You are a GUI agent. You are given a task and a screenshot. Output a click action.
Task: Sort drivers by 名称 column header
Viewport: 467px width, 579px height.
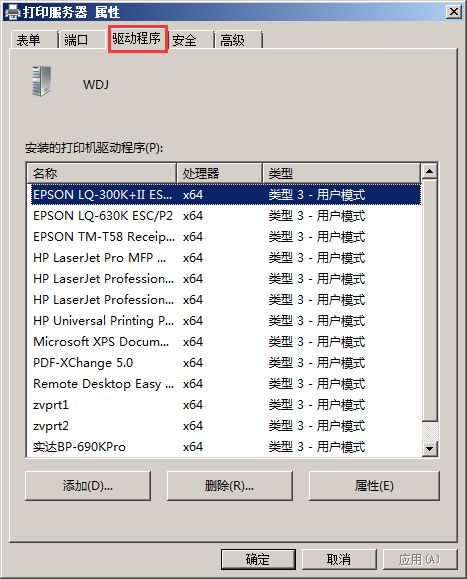(102, 173)
